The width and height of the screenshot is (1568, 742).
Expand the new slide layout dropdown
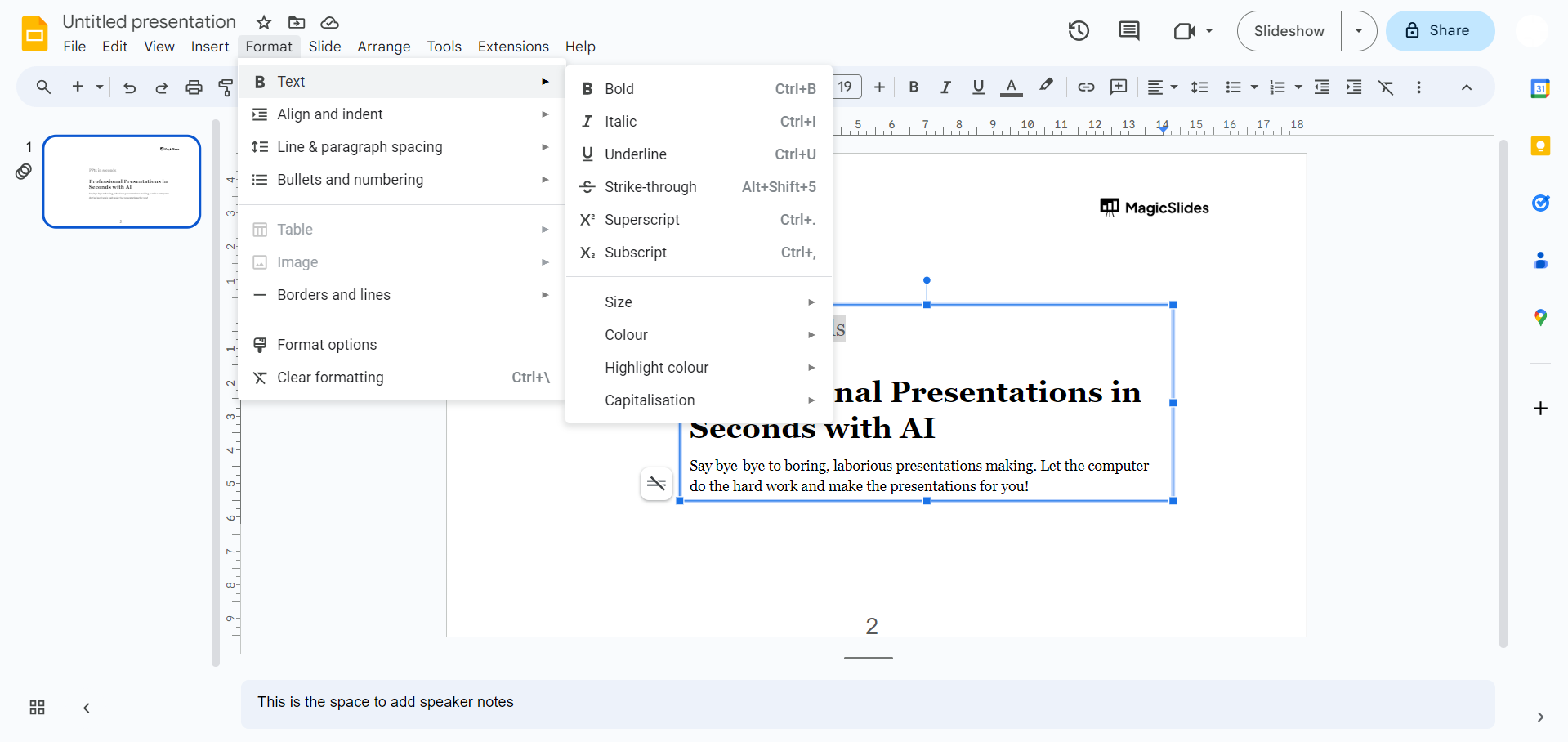point(100,87)
